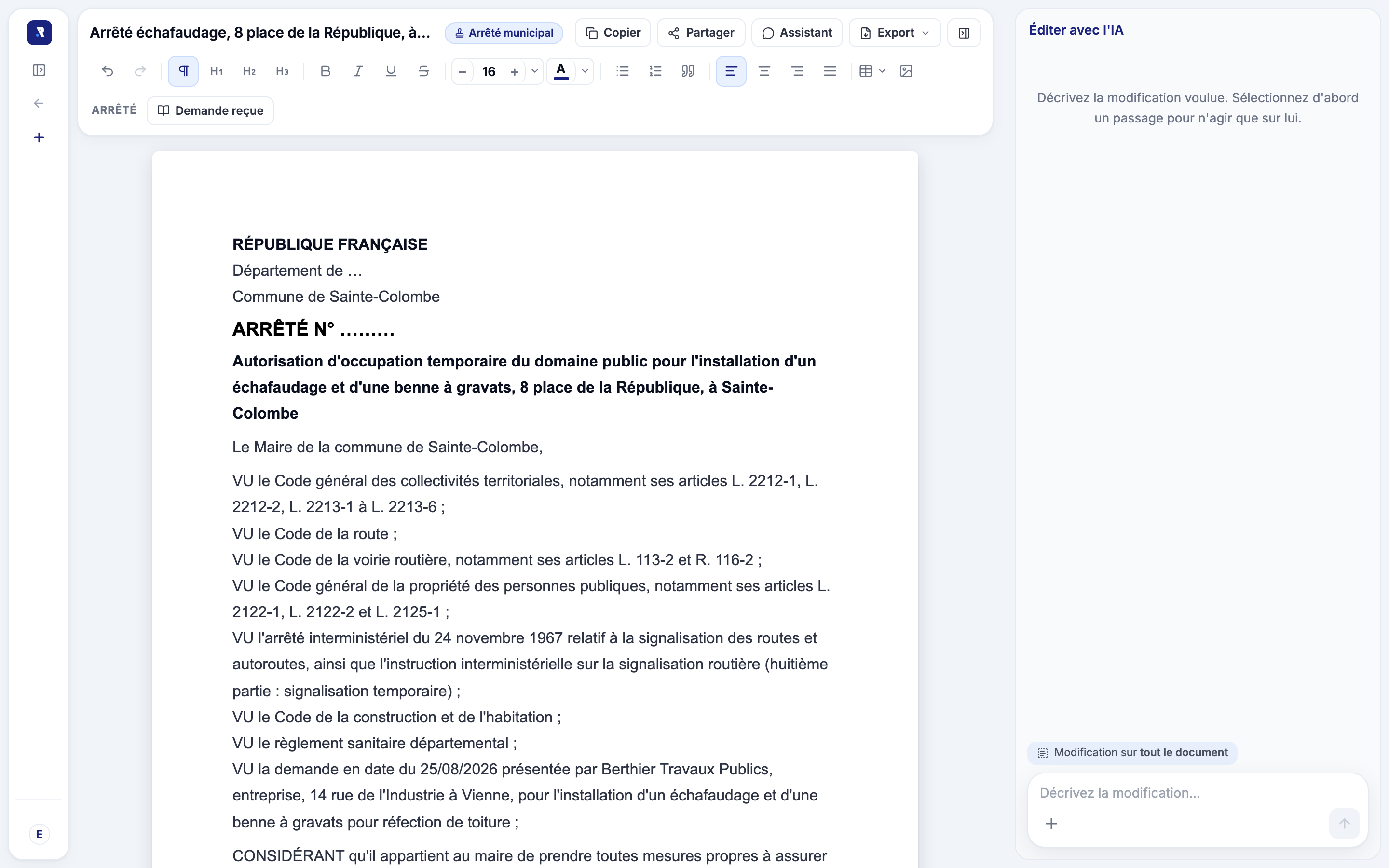Click the app logo in the sidebar

pyautogui.click(x=39, y=33)
